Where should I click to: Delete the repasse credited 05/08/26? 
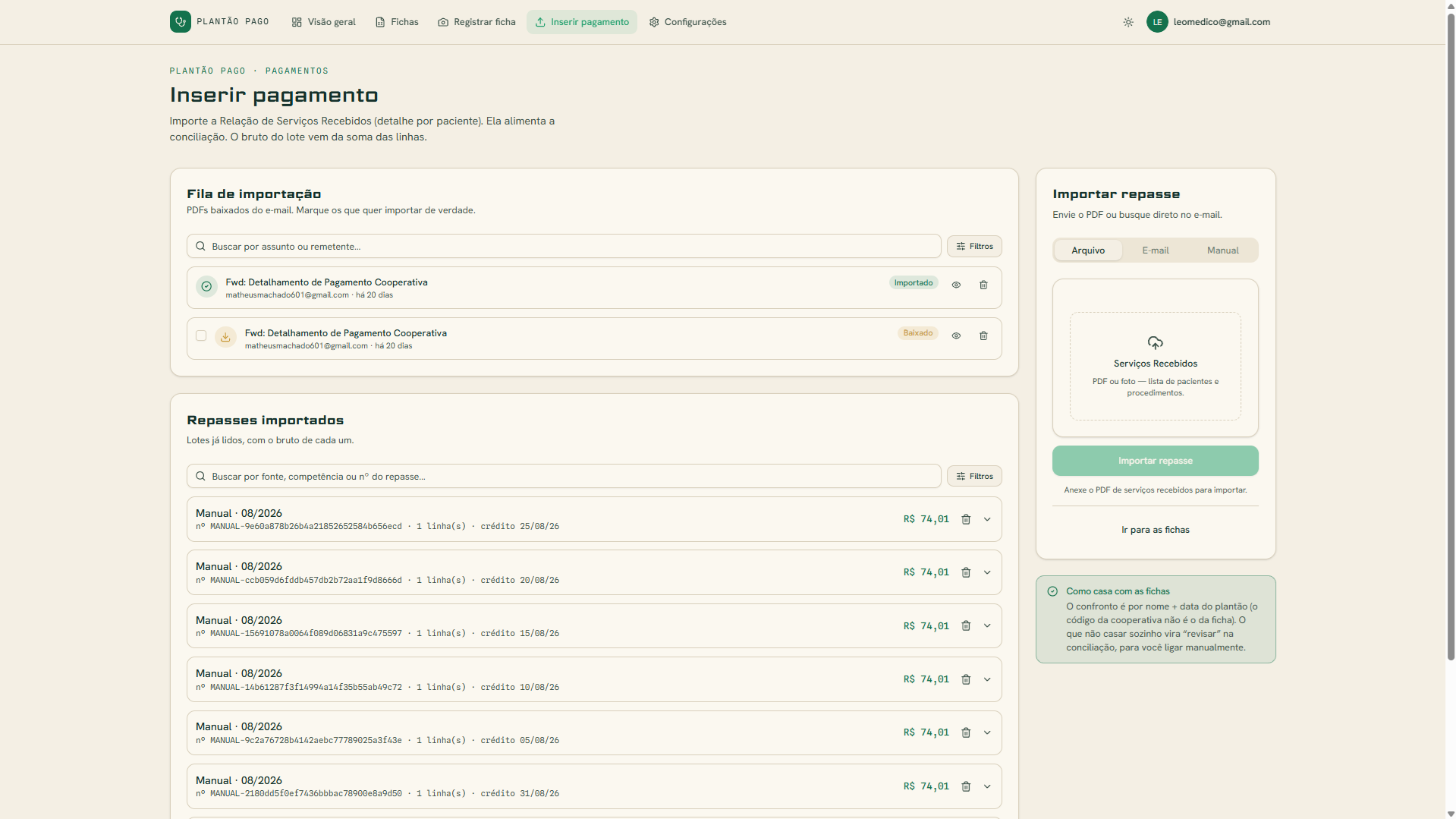[x=966, y=732]
